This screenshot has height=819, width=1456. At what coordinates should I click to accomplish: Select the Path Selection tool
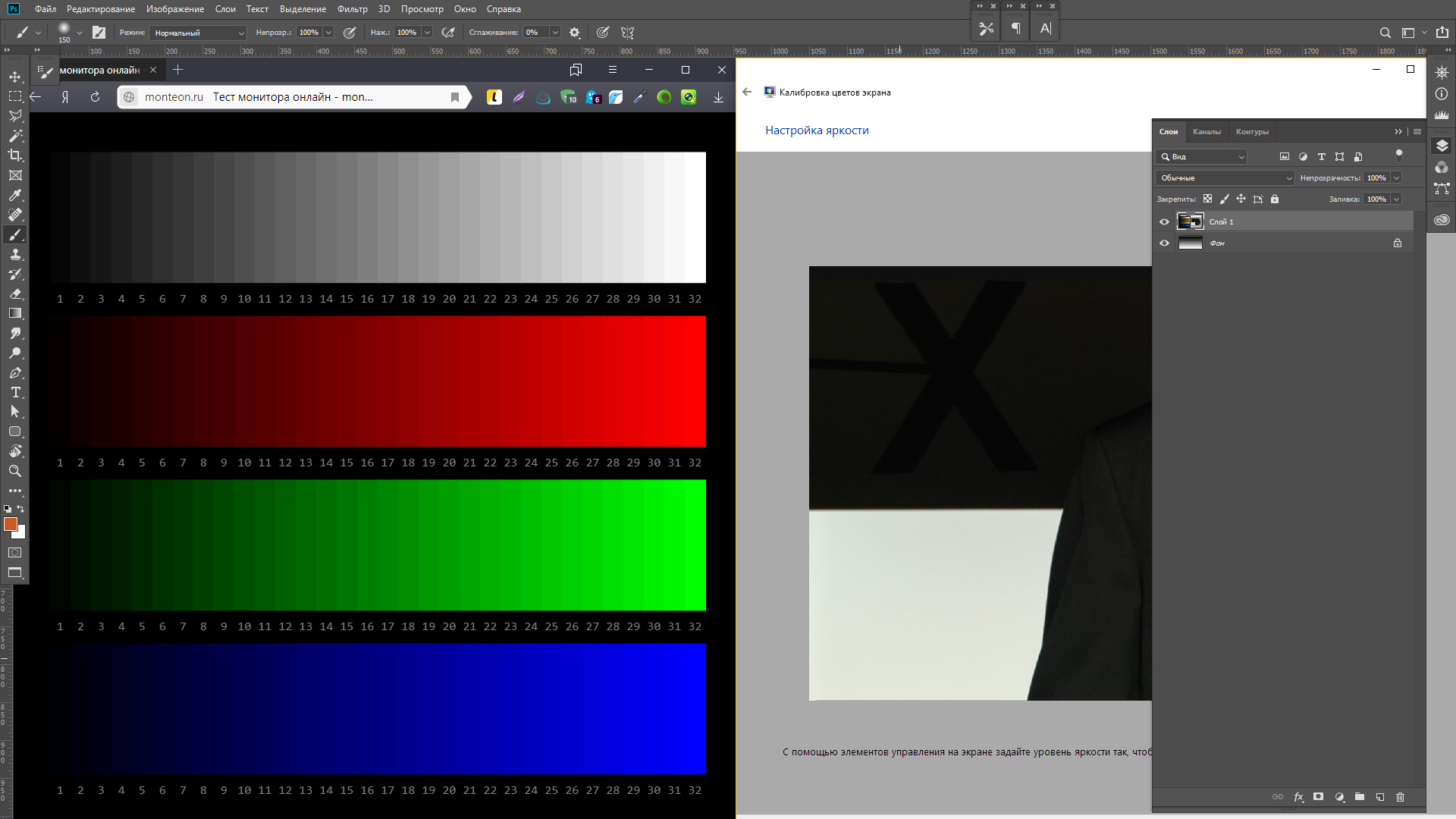tap(15, 412)
